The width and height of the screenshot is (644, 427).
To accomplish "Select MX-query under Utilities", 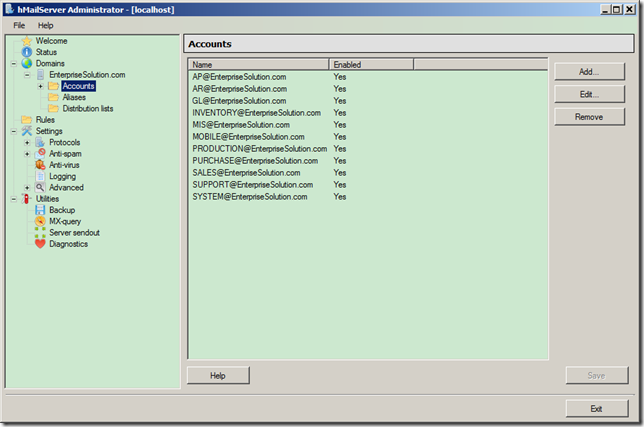I will coord(65,221).
